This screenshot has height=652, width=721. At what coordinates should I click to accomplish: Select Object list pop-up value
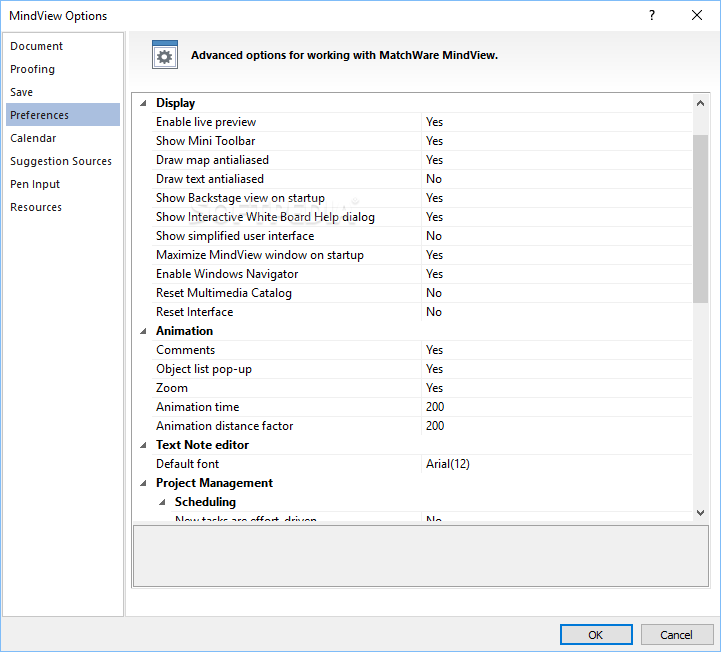(556, 369)
